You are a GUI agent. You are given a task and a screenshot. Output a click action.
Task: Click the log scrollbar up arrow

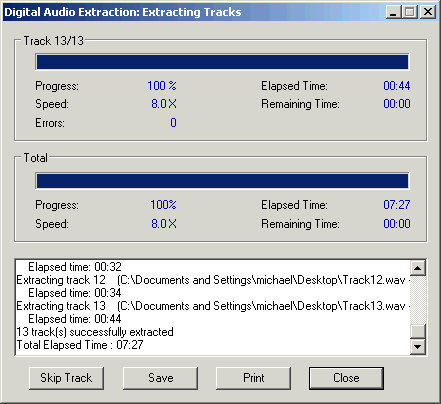(x=418, y=268)
